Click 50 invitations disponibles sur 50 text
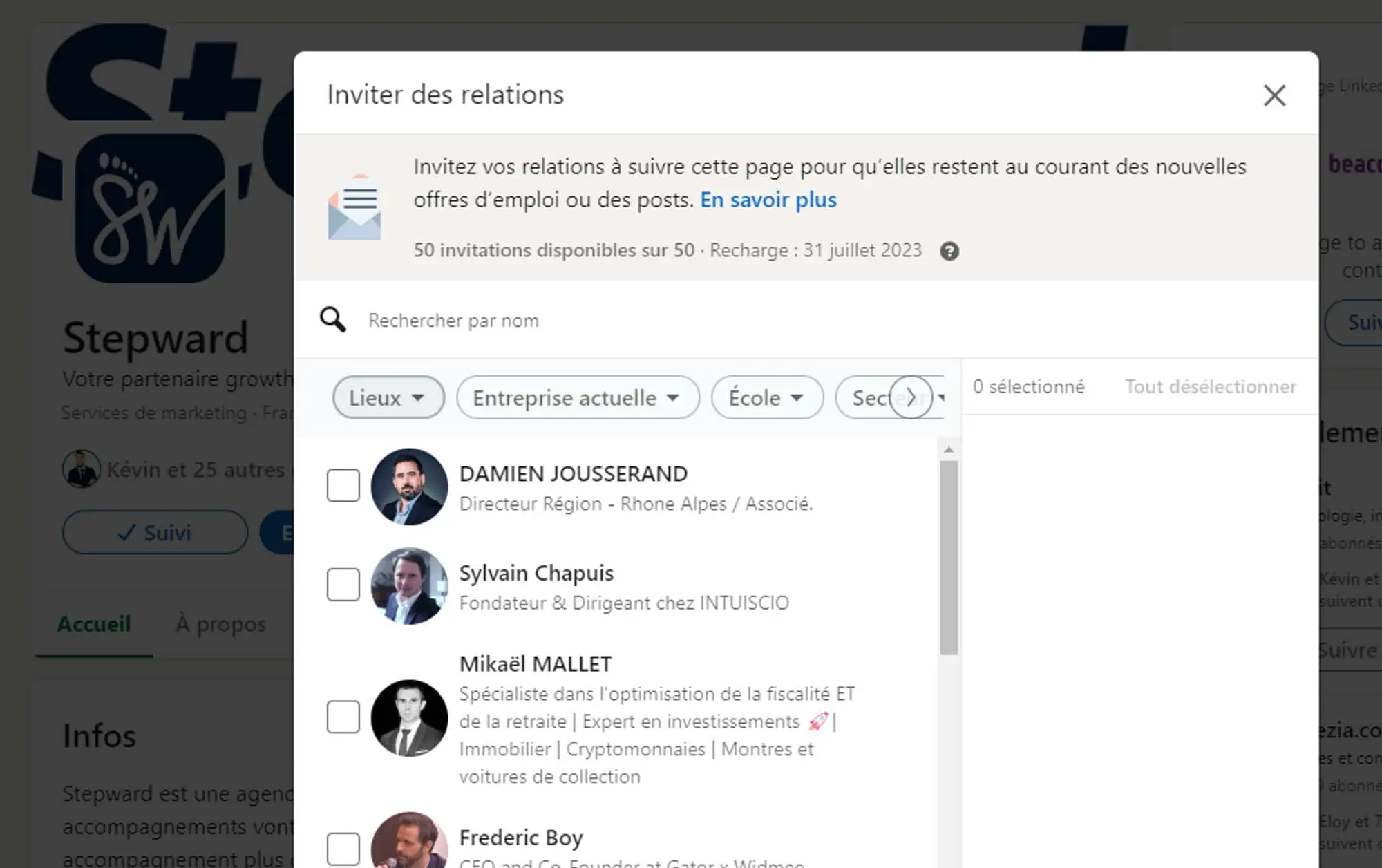The width and height of the screenshot is (1382, 868). [553, 250]
